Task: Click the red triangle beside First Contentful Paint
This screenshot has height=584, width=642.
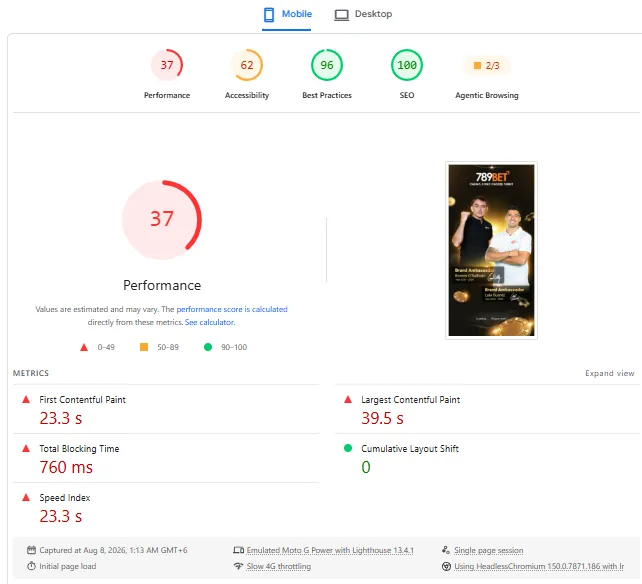Action: pos(26,399)
